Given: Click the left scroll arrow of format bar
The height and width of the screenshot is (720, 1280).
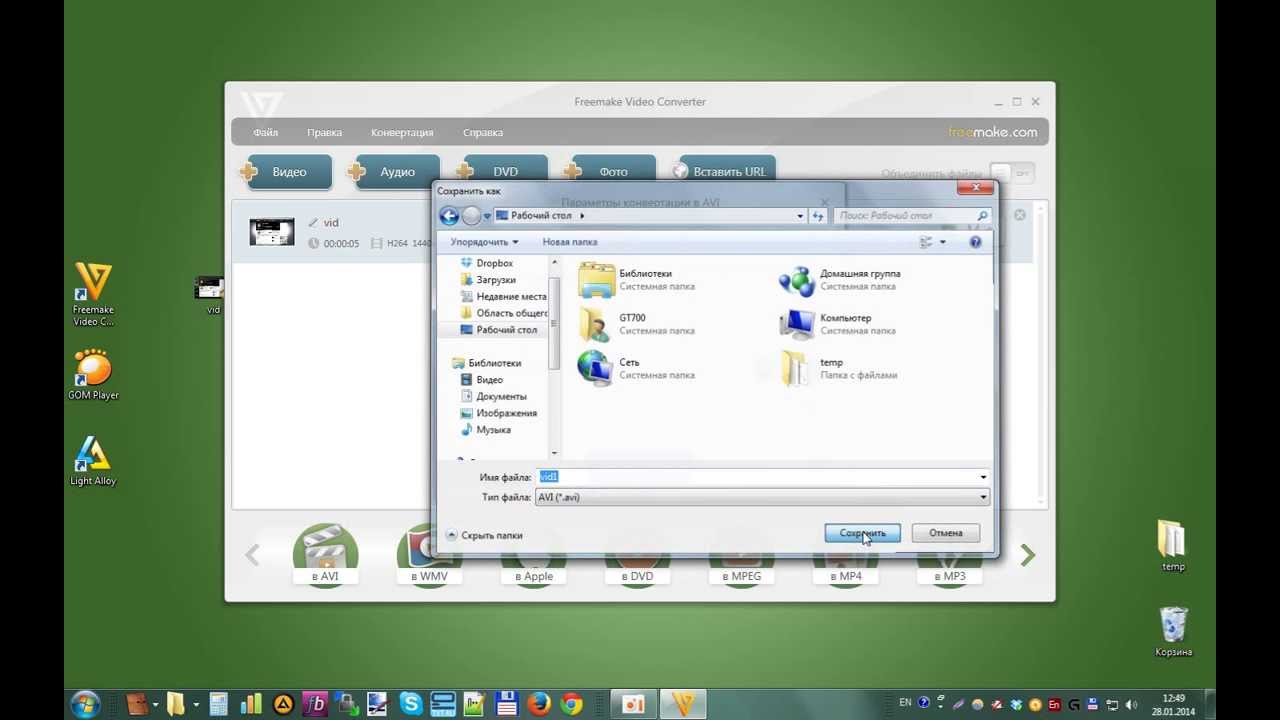Looking at the screenshot, I should point(252,555).
